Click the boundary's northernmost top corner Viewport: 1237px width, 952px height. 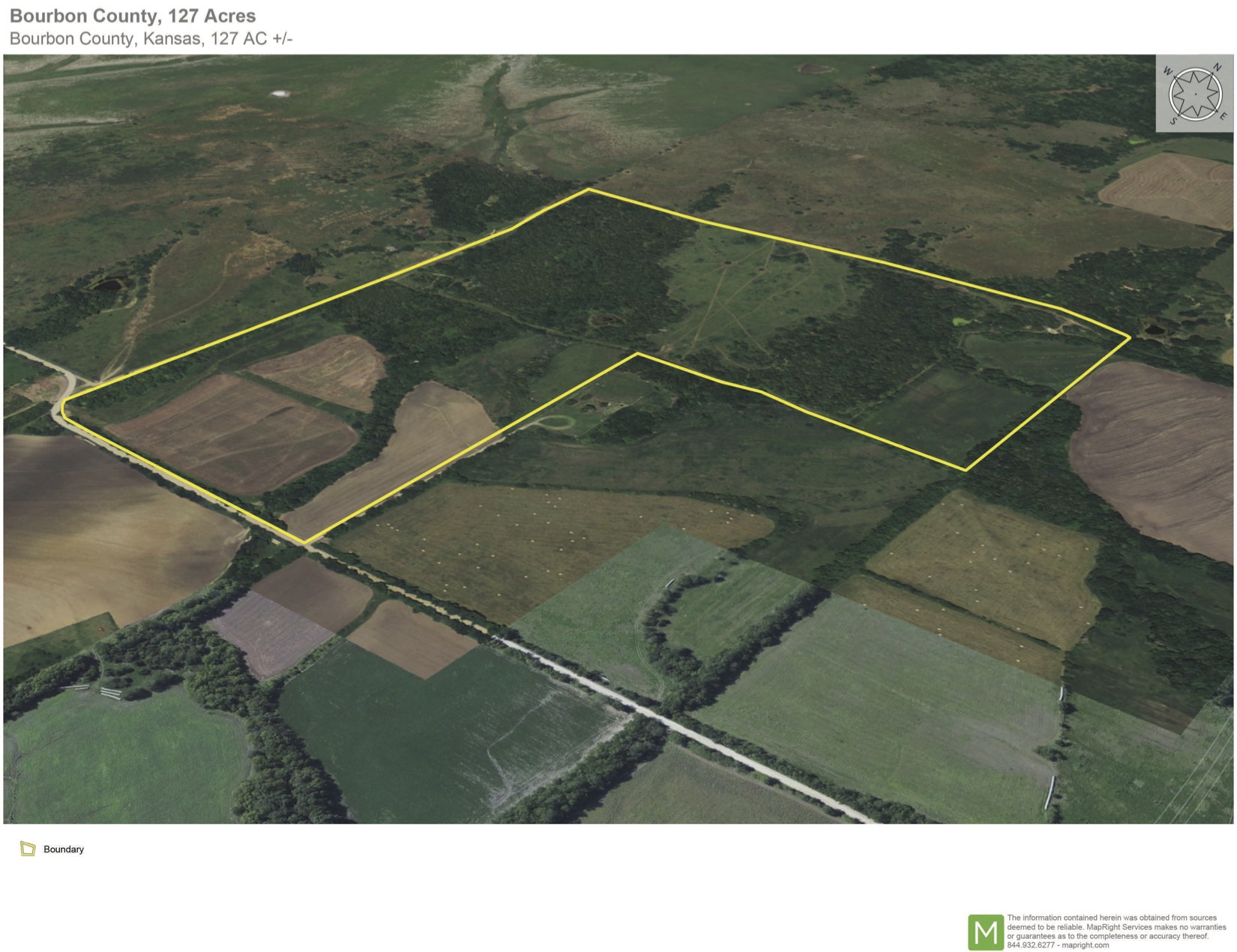pos(589,190)
